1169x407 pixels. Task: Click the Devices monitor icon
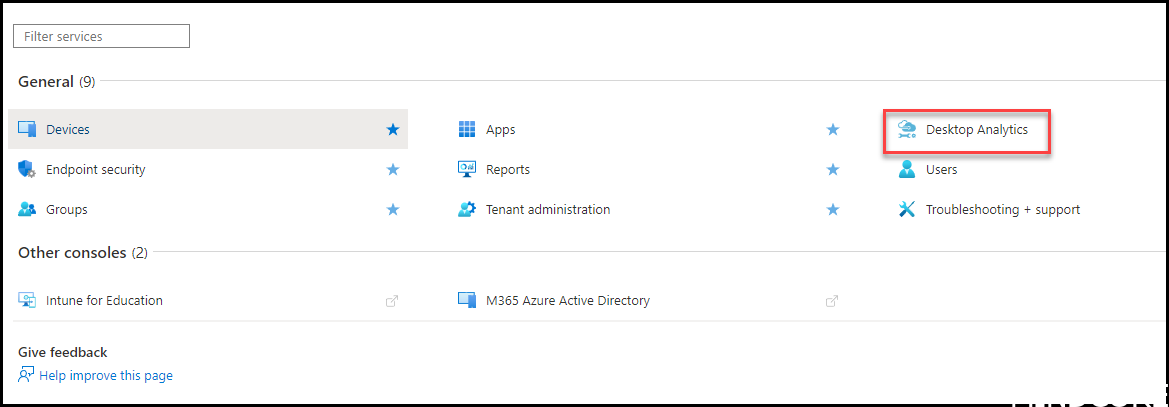[x=27, y=129]
